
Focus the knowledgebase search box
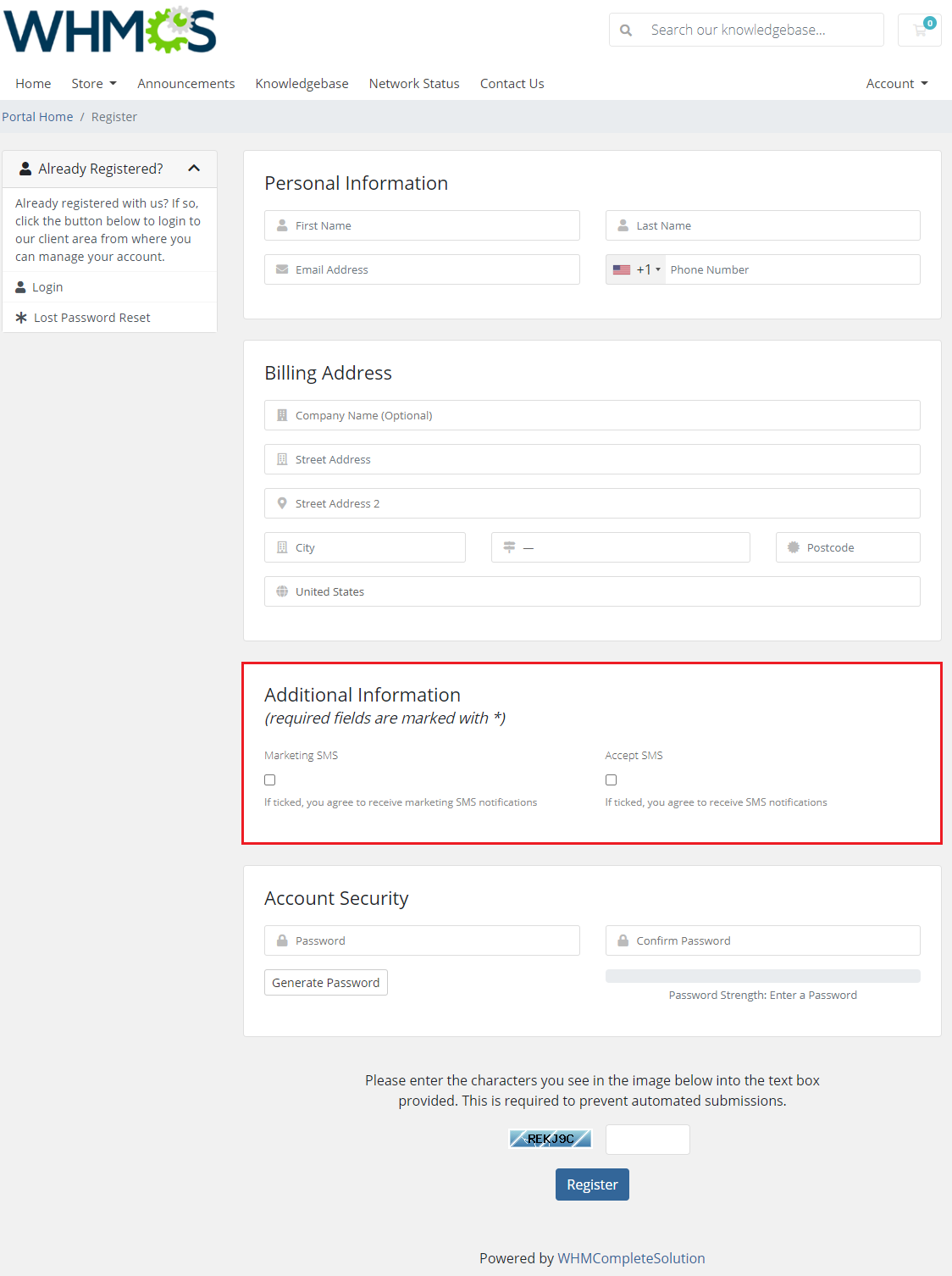coord(746,30)
